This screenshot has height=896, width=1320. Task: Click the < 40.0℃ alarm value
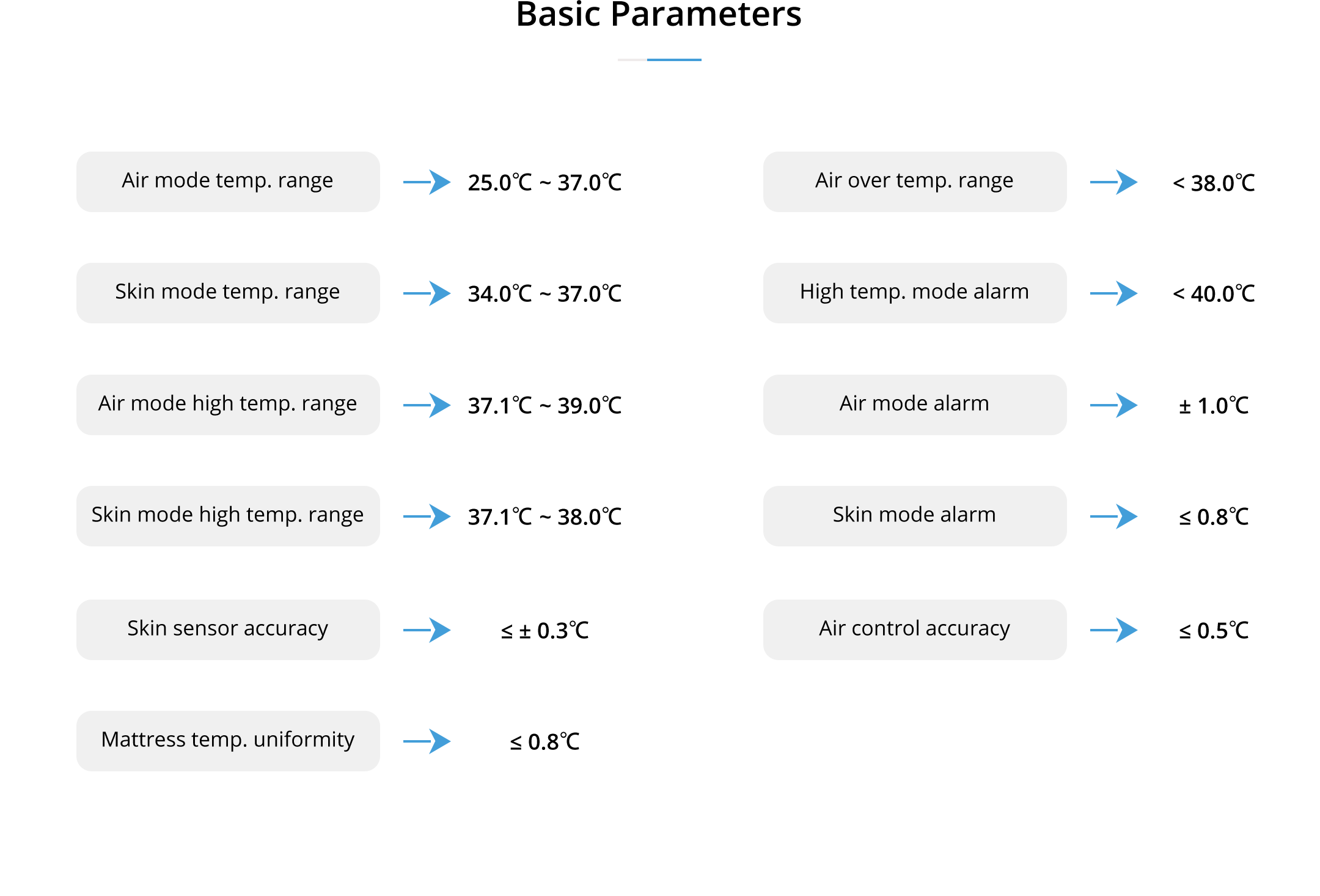(x=1214, y=294)
